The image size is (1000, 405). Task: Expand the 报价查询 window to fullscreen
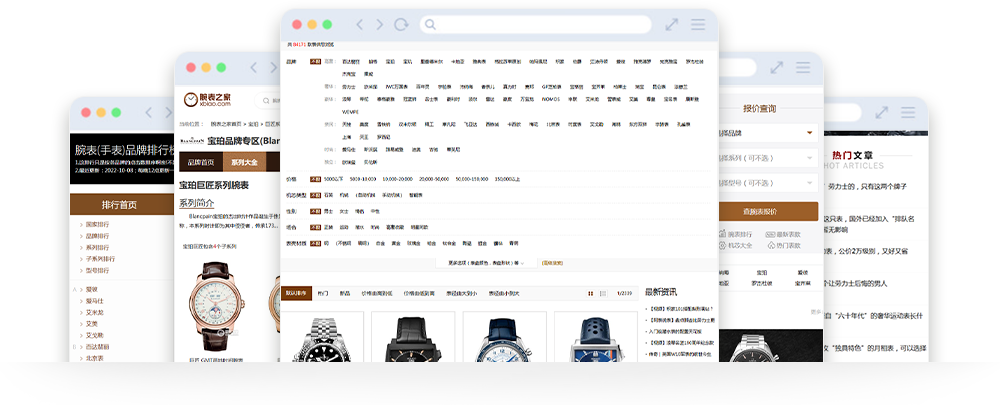point(776,67)
